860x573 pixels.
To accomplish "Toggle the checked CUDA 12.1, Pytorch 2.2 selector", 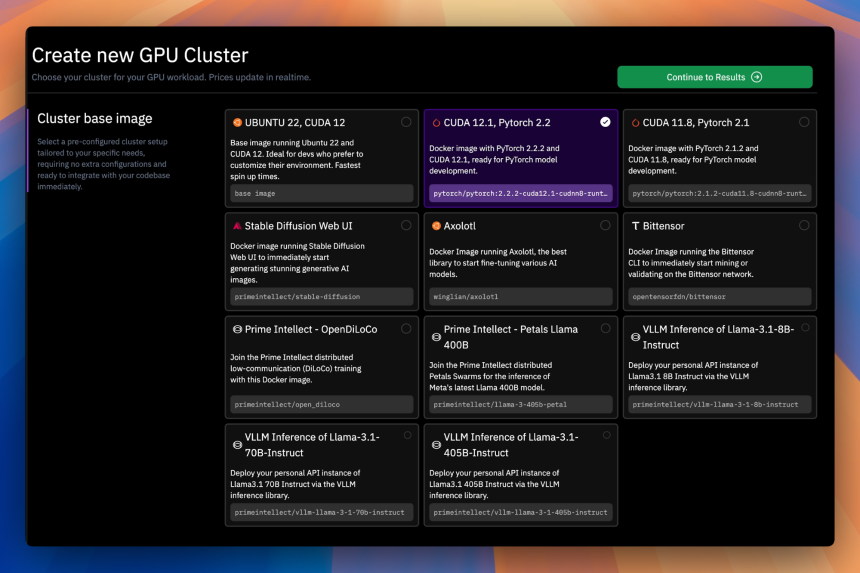I will (605, 122).
